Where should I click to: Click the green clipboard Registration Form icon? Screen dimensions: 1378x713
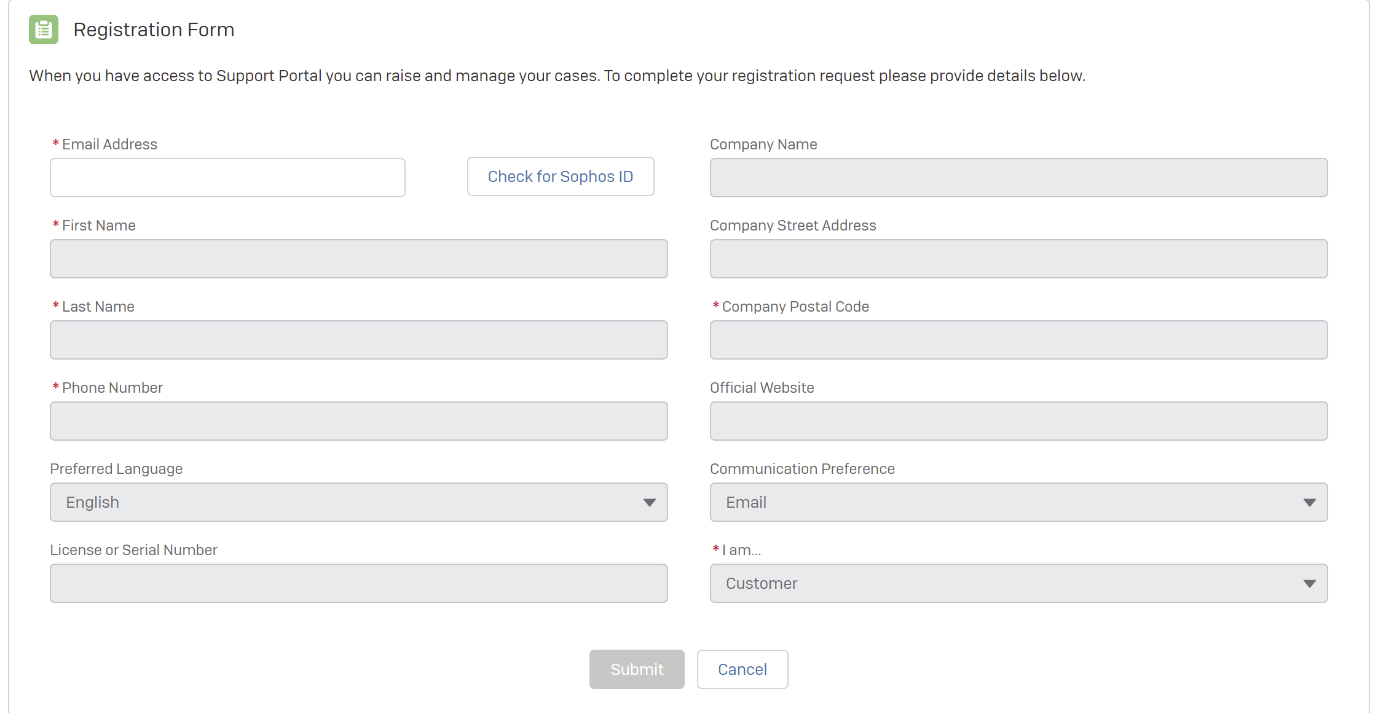click(43, 29)
